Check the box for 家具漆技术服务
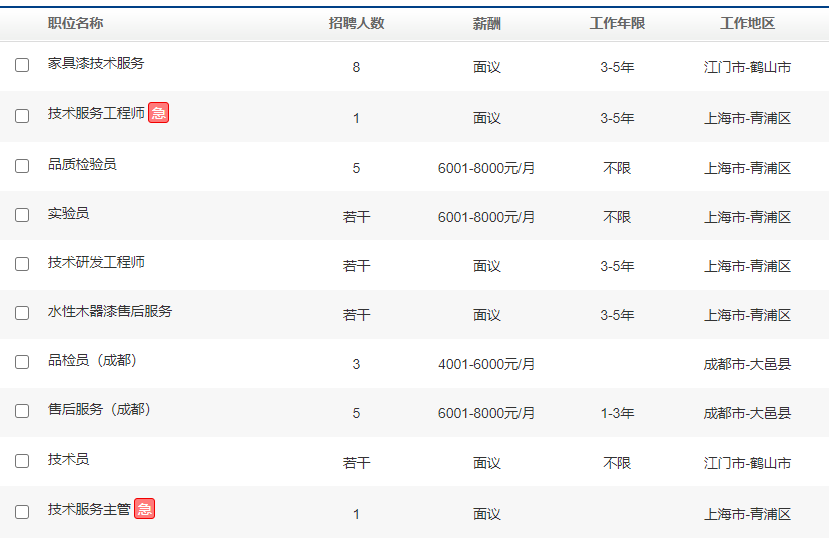829x539 pixels. click(x=22, y=65)
